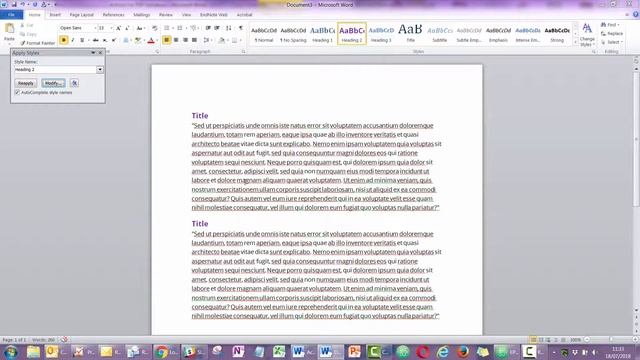Toggle Underline formatting in the Font group
Image resolution: width=640 pixels, height=360 pixels.
82,40
